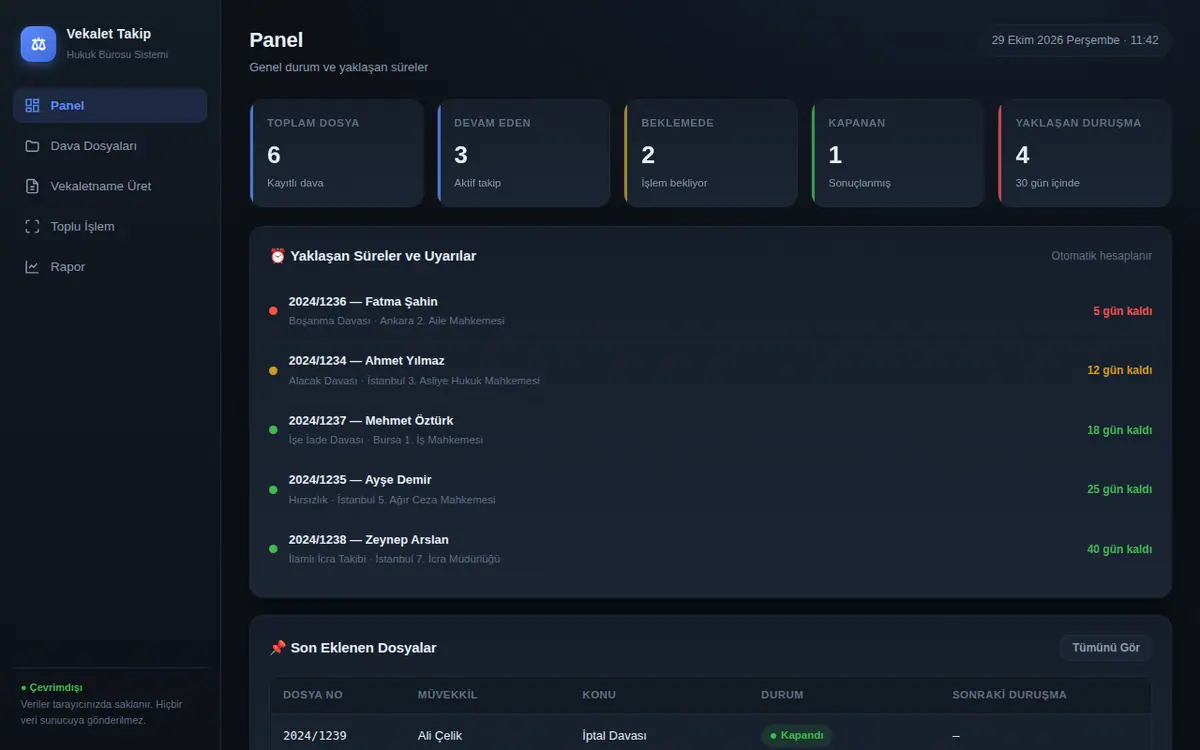Click the '5 gün kaldı' warning
The width and height of the screenshot is (1200, 750).
click(1122, 311)
